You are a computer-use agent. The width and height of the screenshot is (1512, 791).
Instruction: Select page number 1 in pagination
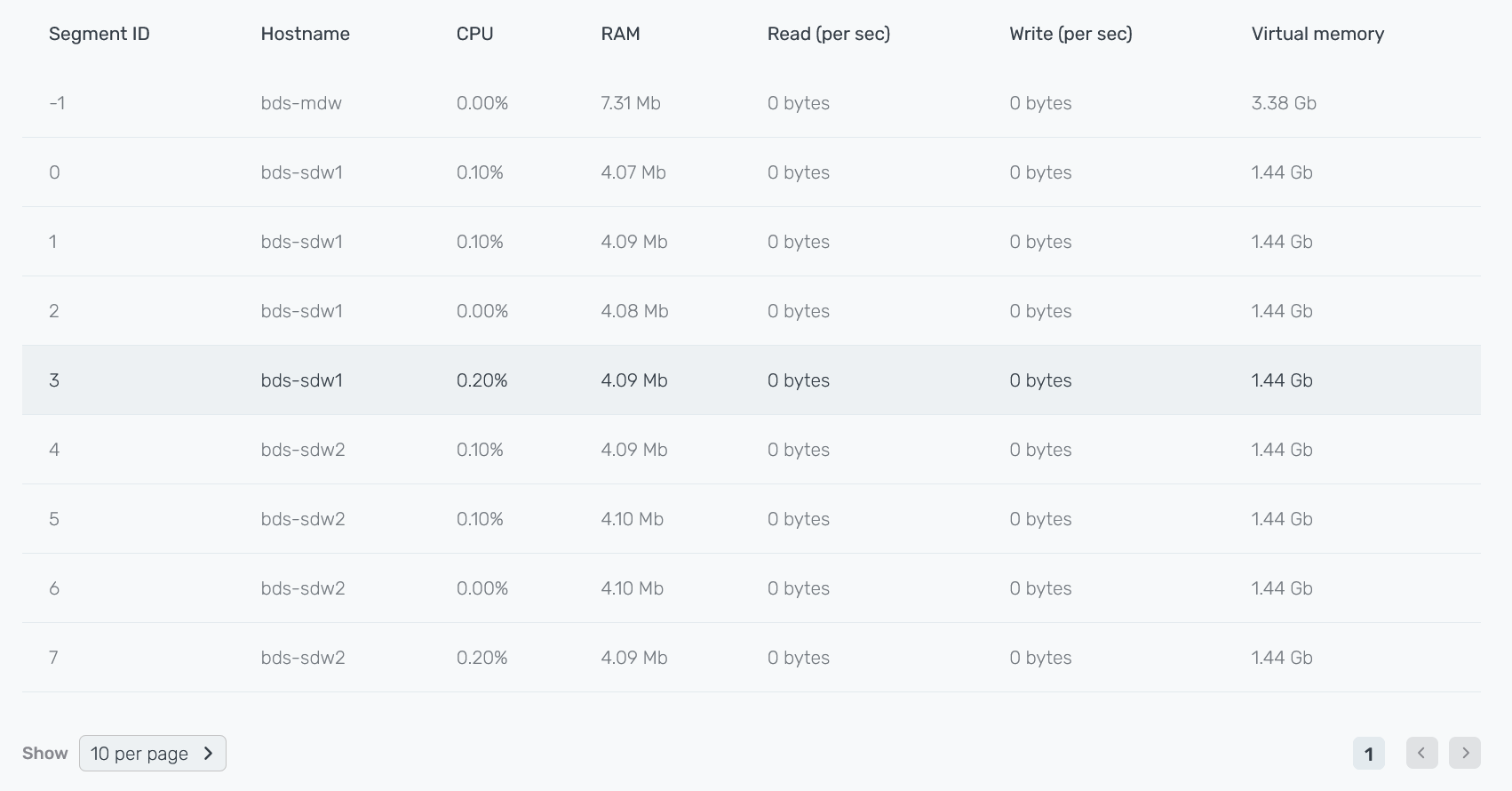tap(1368, 753)
